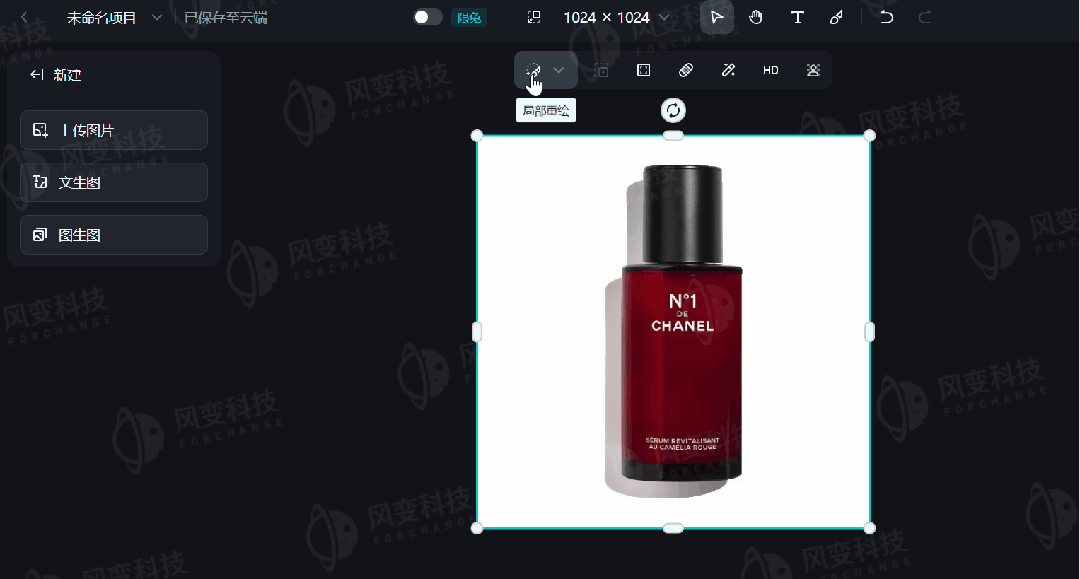Click the 上传图片 upload image button
Viewport: 1080px width, 579px height.
(x=114, y=130)
